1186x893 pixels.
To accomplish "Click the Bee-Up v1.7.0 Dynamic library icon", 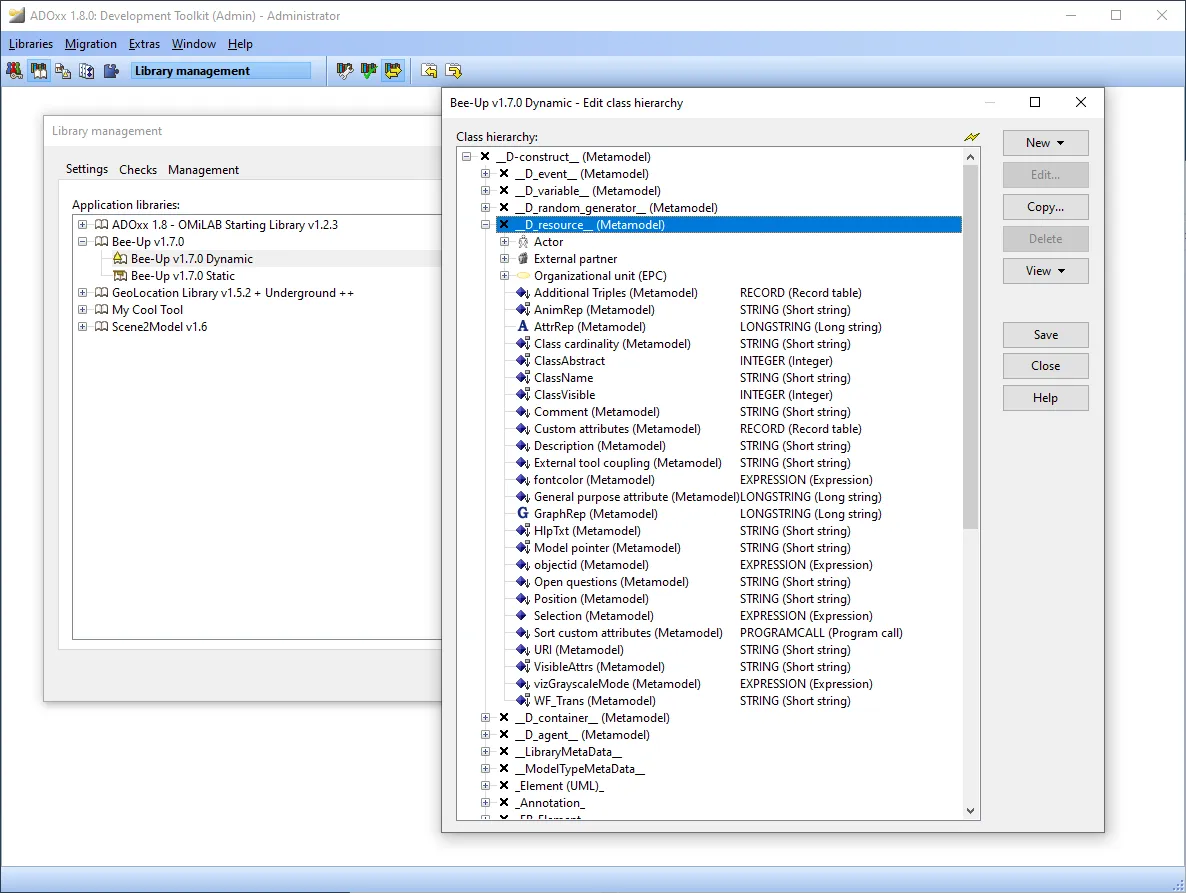I will click(120, 259).
